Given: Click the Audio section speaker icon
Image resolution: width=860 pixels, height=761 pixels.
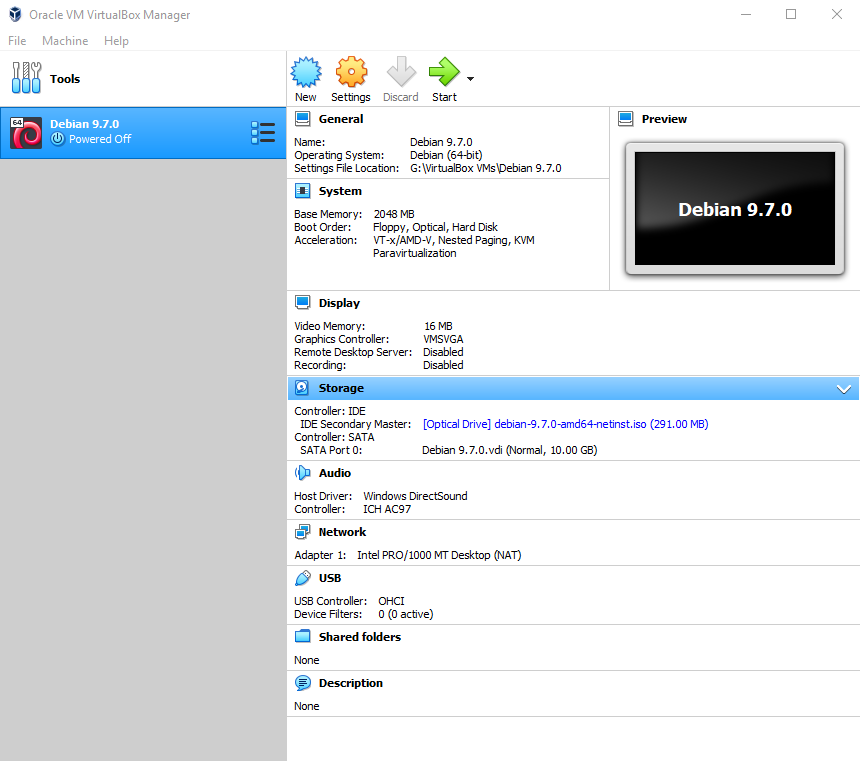Looking at the screenshot, I should click(x=303, y=473).
